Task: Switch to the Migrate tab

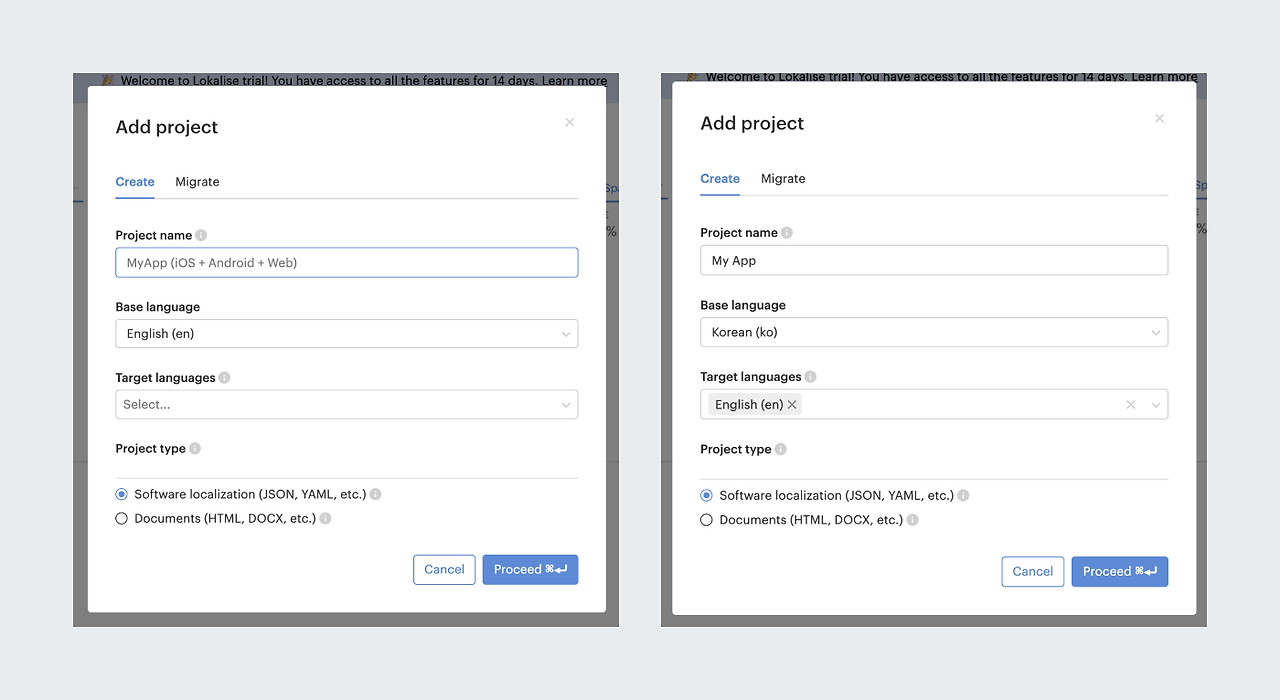Action: [x=197, y=181]
